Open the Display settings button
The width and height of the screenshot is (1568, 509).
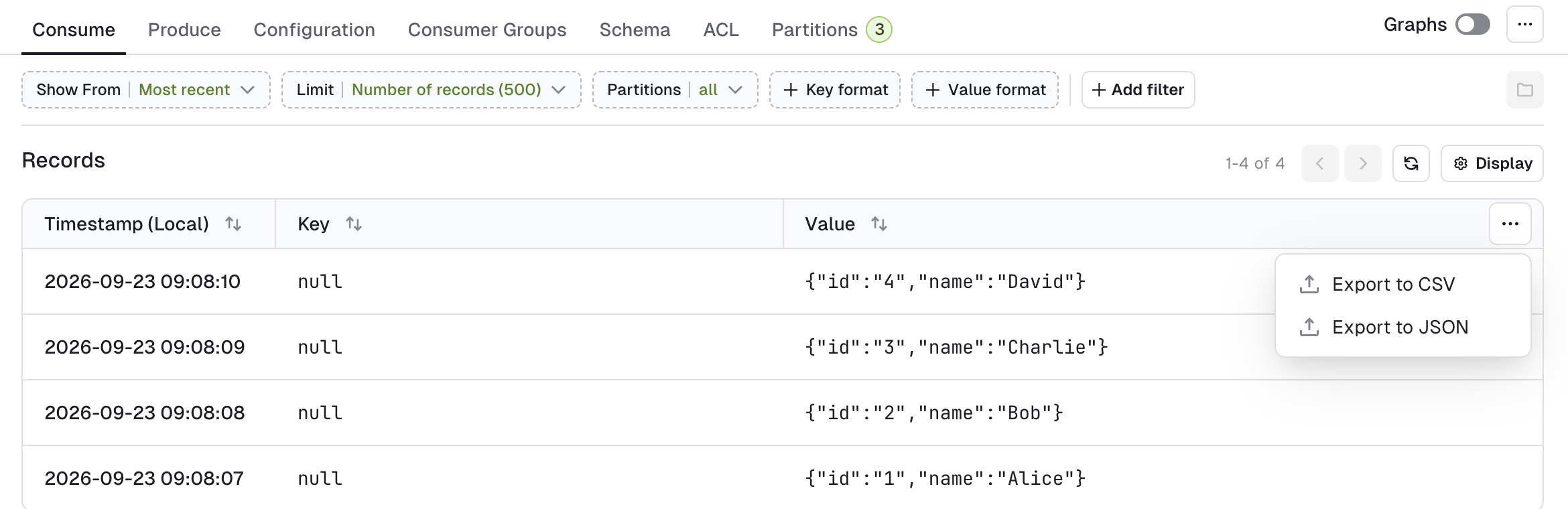(1492, 163)
